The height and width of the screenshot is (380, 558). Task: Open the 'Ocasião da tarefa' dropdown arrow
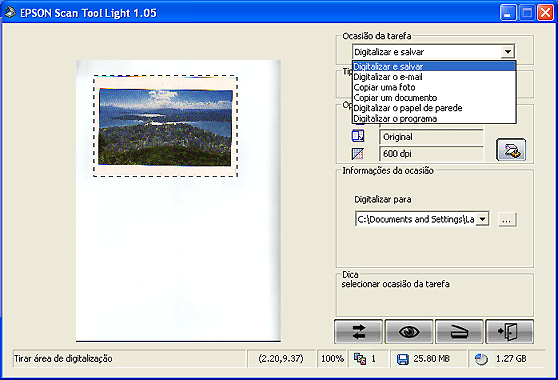coord(508,52)
